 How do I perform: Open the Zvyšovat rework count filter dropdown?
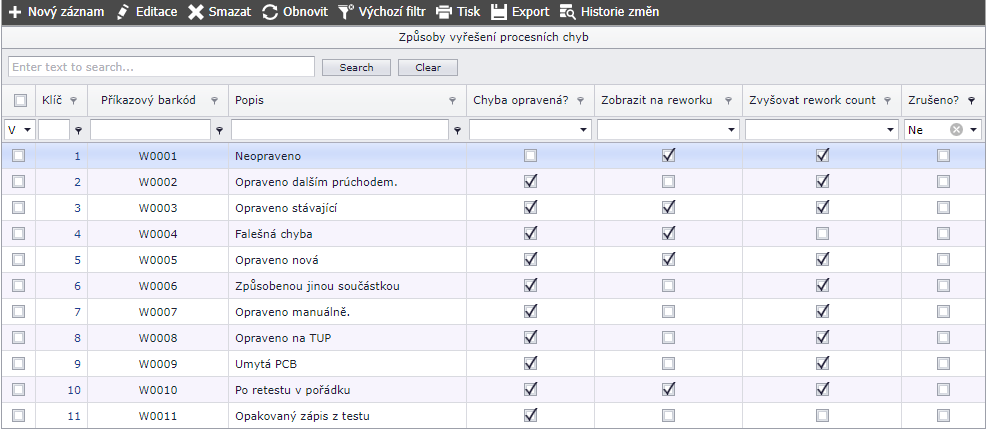(890, 130)
